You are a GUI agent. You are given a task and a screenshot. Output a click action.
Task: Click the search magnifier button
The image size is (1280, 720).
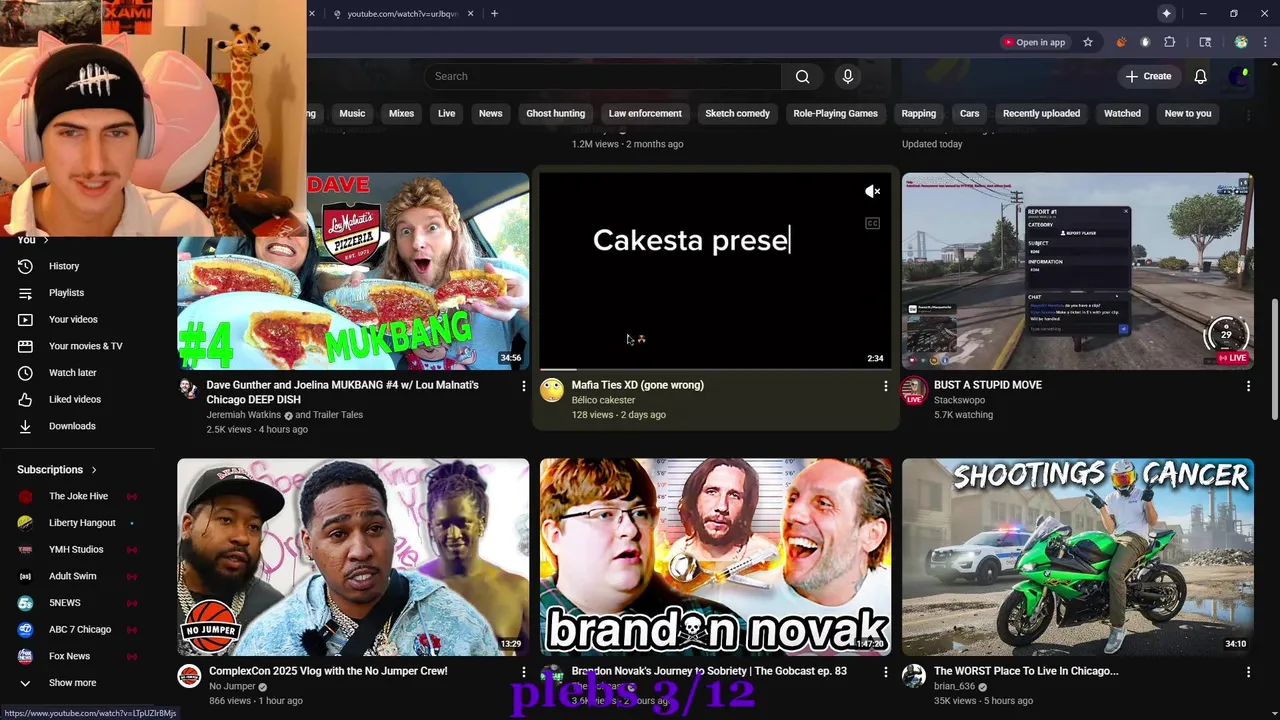pyautogui.click(x=802, y=77)
